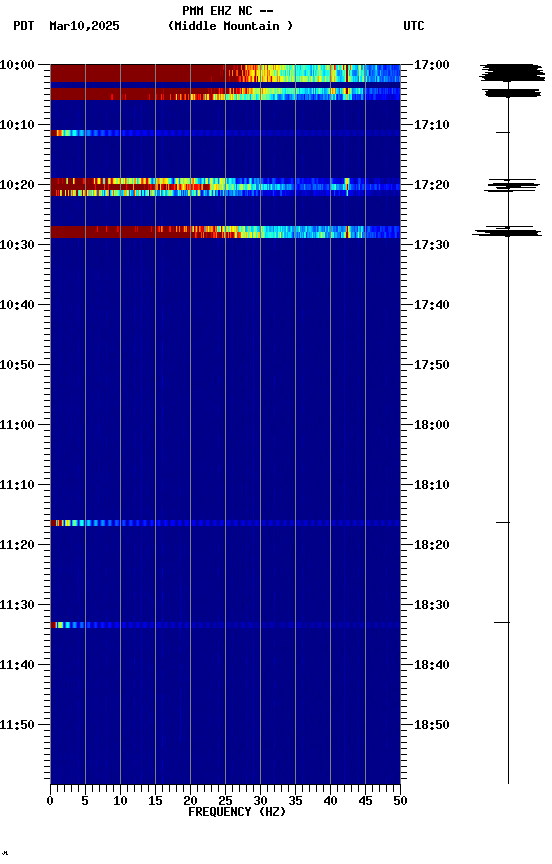Click the '10:50' PDT time label
The width and height of the screenshot is (552, 864).
pos(17,365)
